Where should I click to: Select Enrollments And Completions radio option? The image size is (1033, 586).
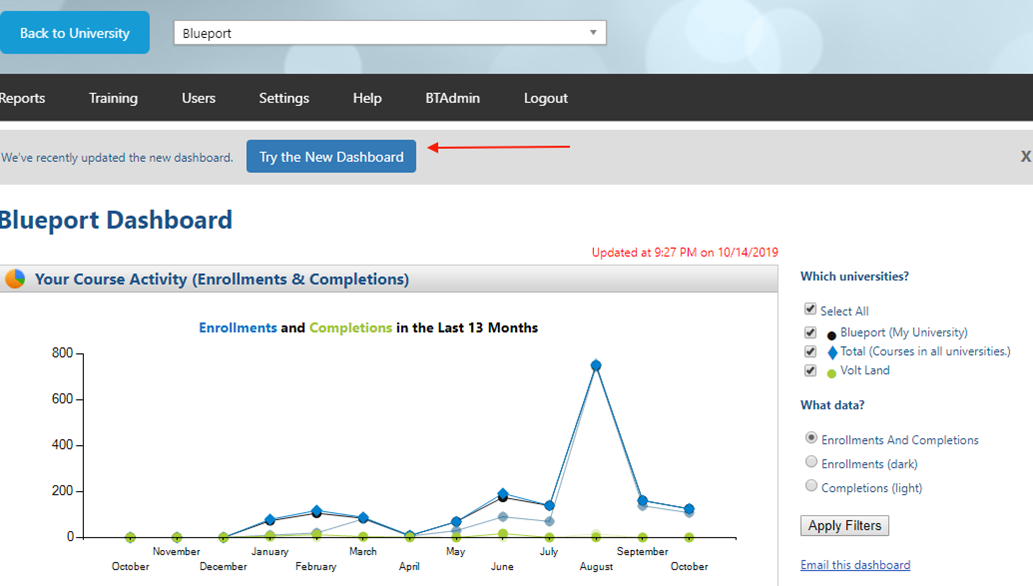click(x=812, y=438)
